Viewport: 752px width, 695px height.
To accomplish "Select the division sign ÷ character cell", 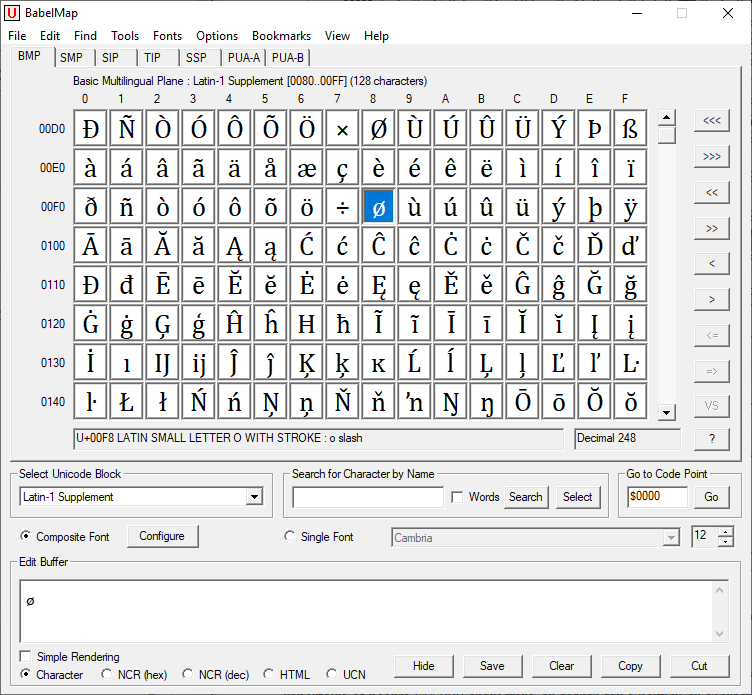I will pos(342,207).
